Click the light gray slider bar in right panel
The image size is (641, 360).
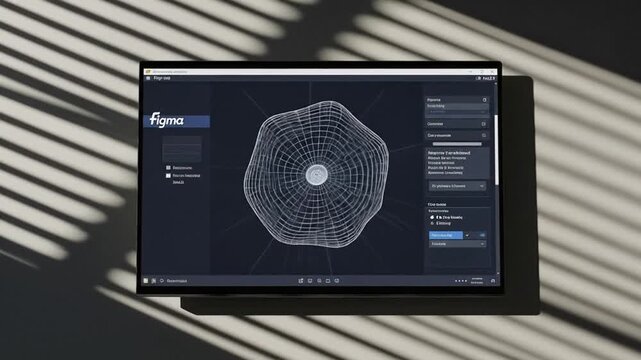[457, 144]
